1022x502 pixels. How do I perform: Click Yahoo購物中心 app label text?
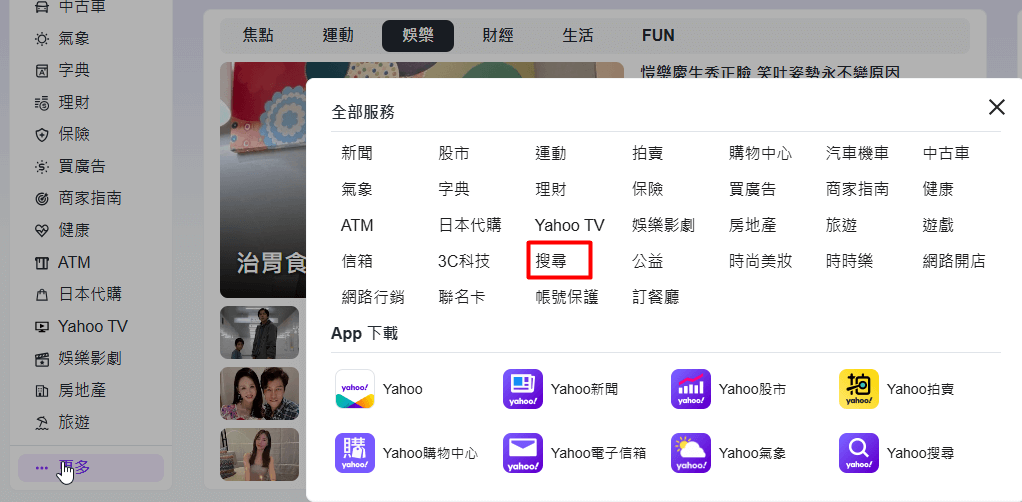pos(431,453)
